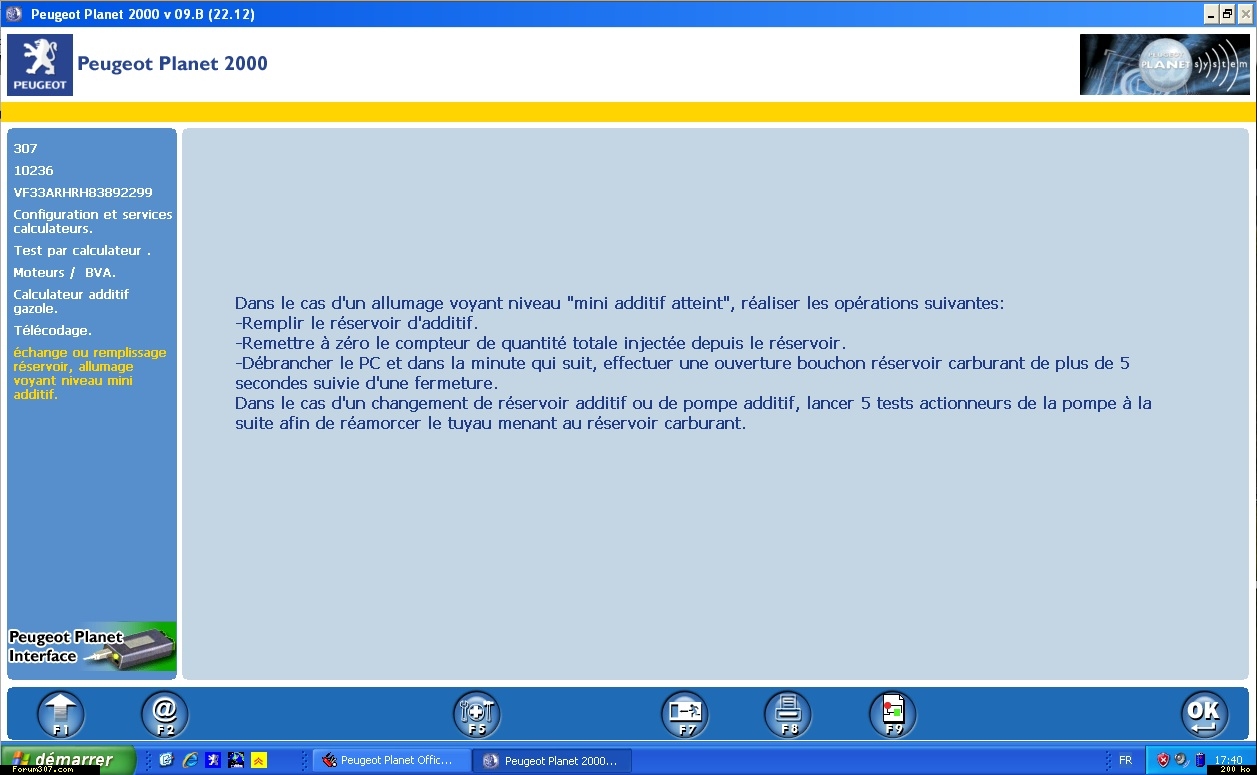Click the blue Peugeot quick launch icon
This screenshot has height=775, width=1257.
click(x=213, y=760)
